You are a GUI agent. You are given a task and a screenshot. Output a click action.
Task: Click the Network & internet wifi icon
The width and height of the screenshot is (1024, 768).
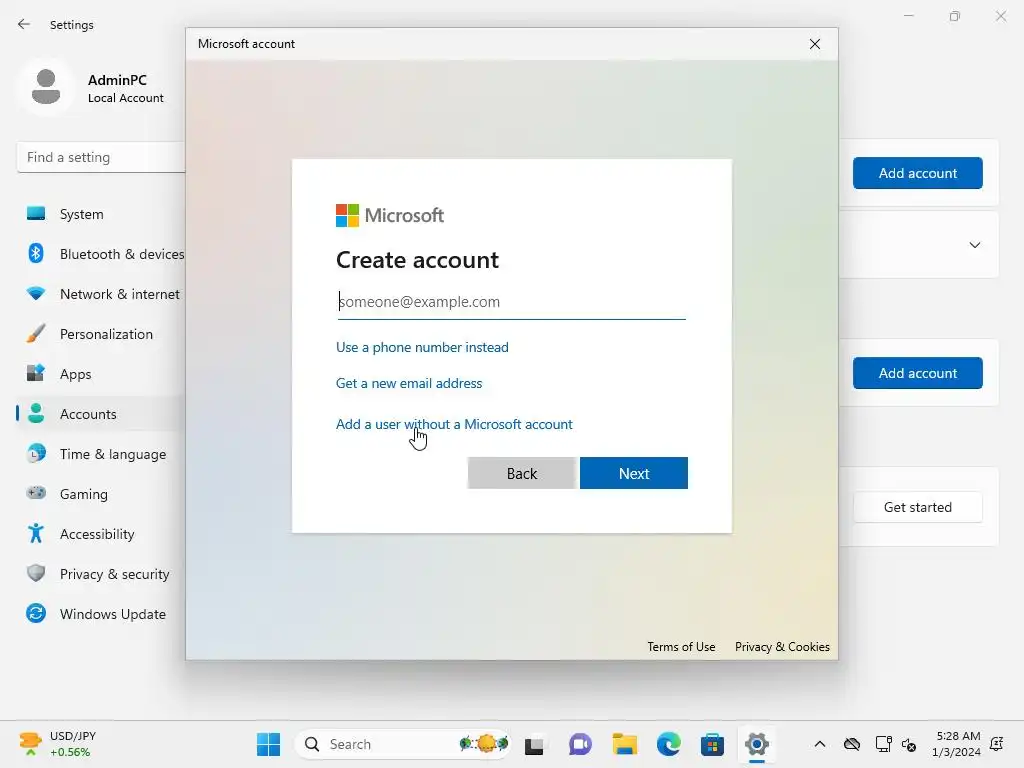pos(36,294)
